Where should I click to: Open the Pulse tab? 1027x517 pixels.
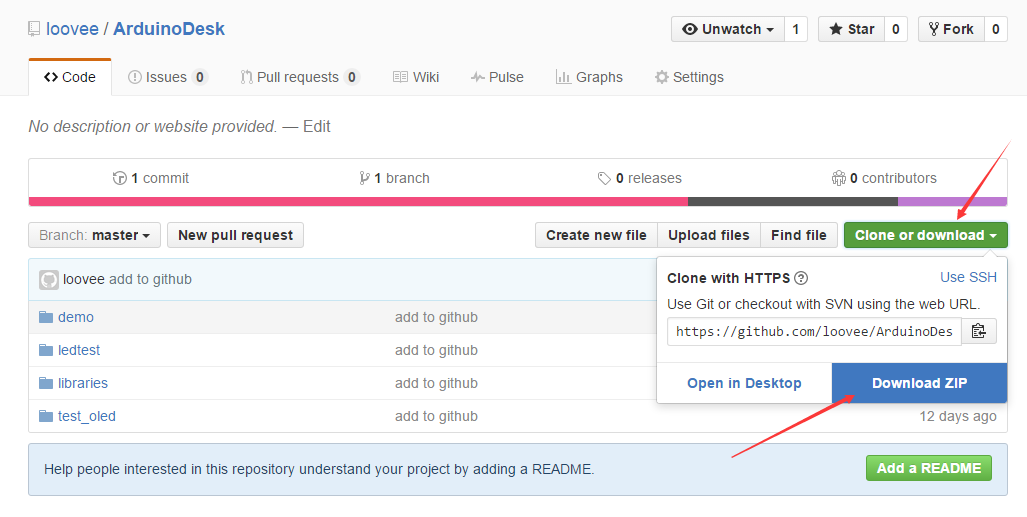497,77
